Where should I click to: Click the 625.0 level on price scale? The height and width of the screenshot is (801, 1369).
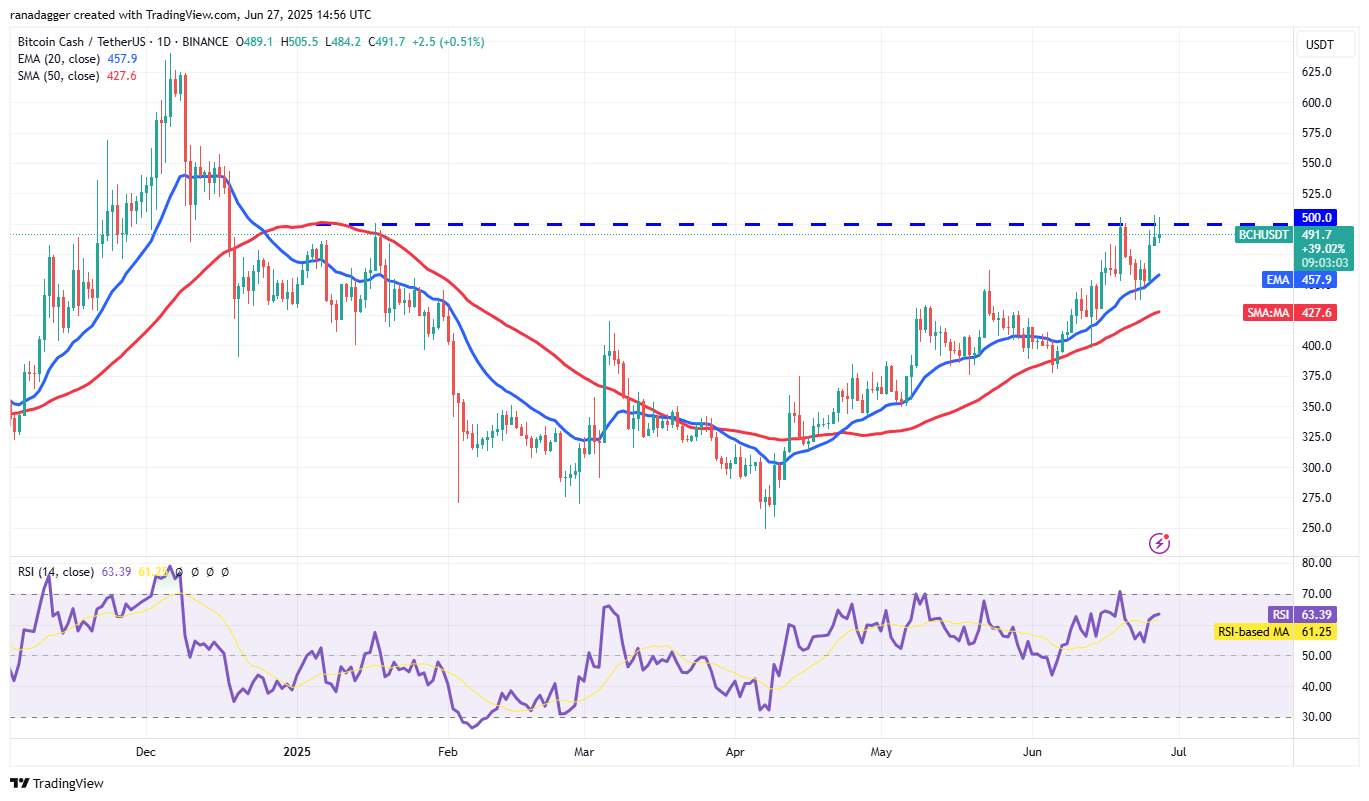(x=1316, y=72)
